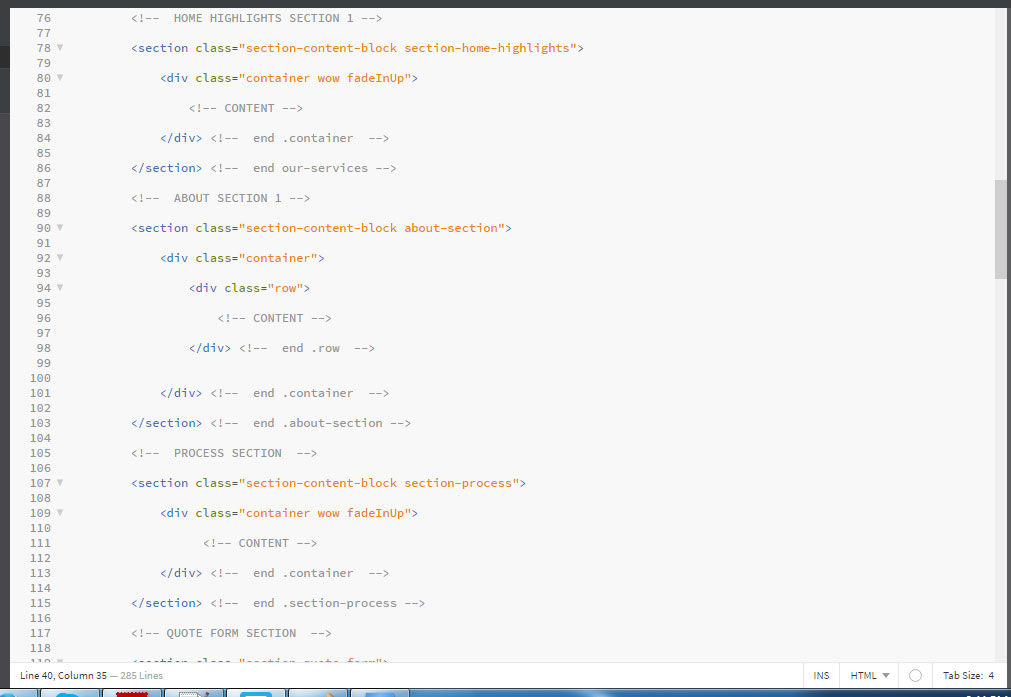The height and width of the screenshot is (697, 1011).
Task: Collapse the fold arrow at line 109
Action: (60, 513)
